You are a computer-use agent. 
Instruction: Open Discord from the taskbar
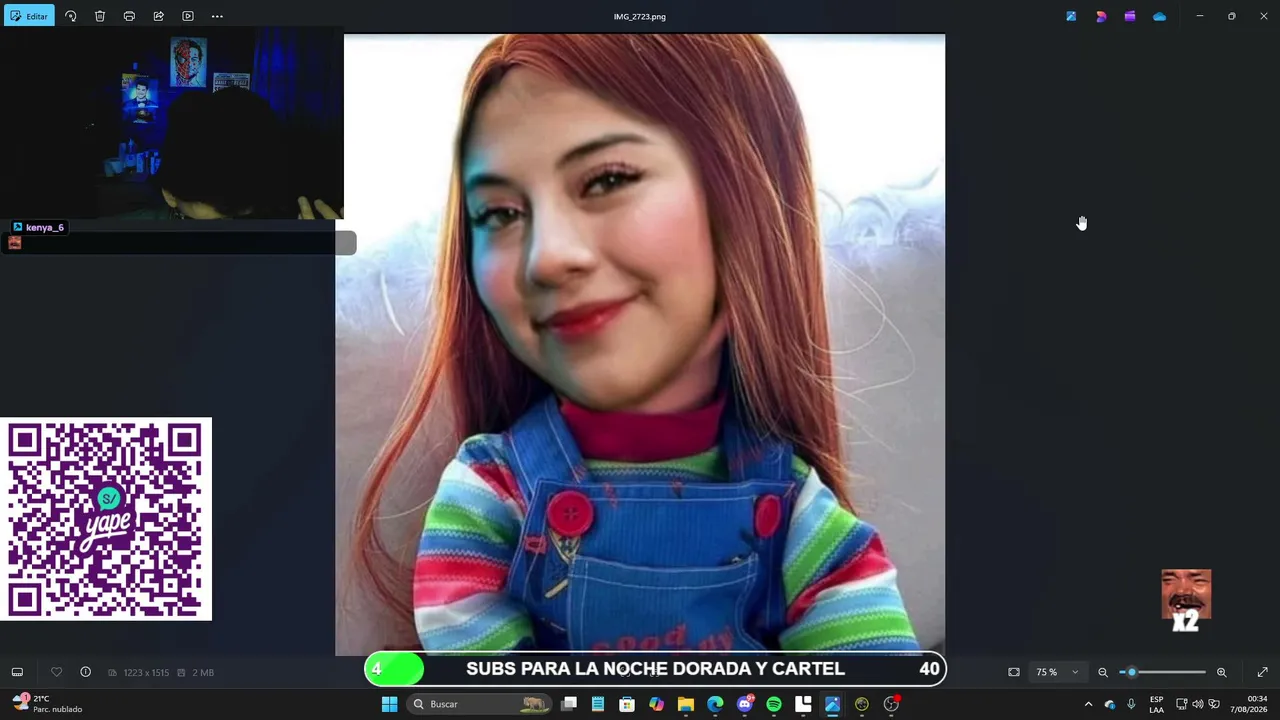pyautogui.click(x=745, y=704)
